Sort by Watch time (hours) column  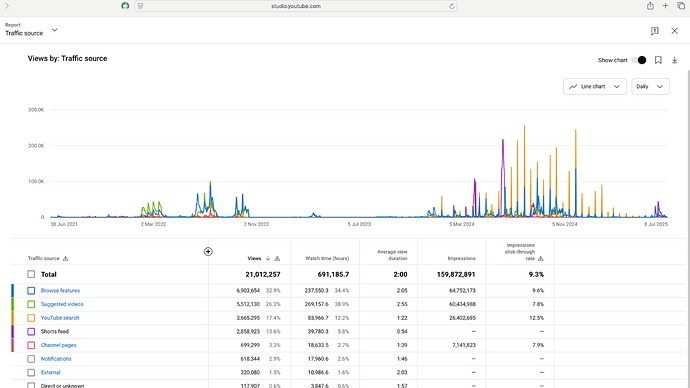[x=327, y=259]
